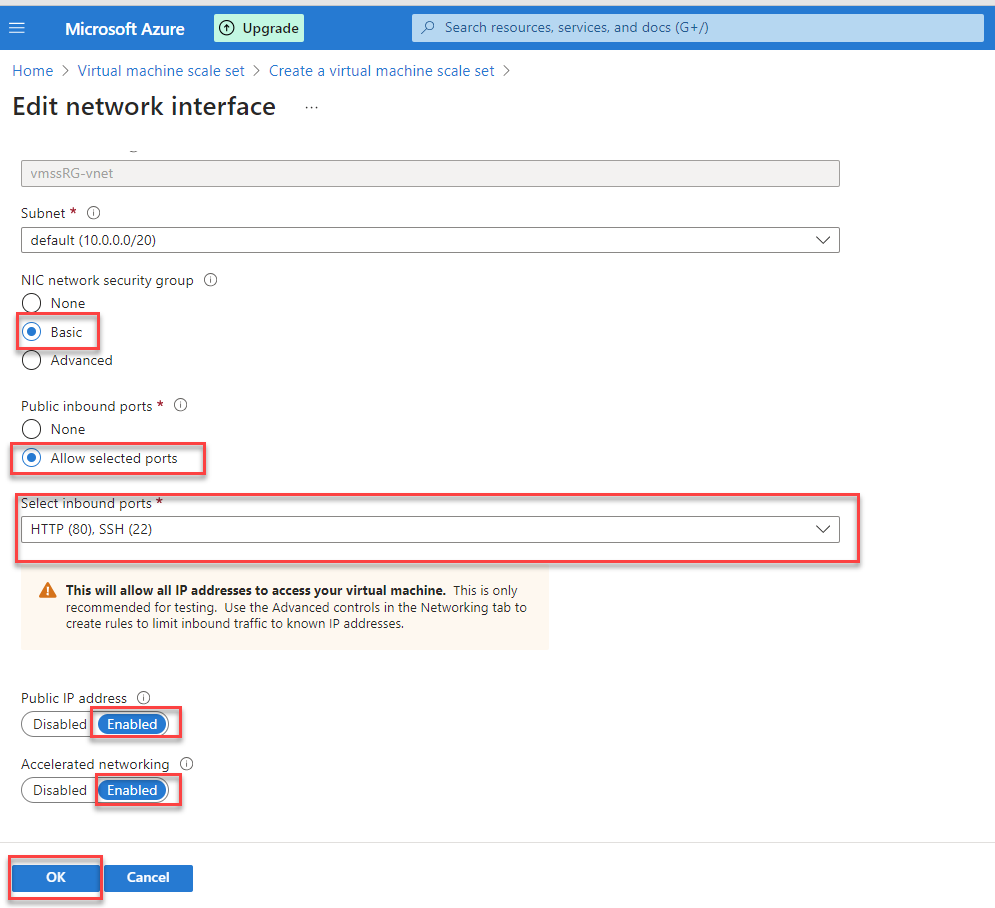Select the Basic network security group option

click(31, 331)
